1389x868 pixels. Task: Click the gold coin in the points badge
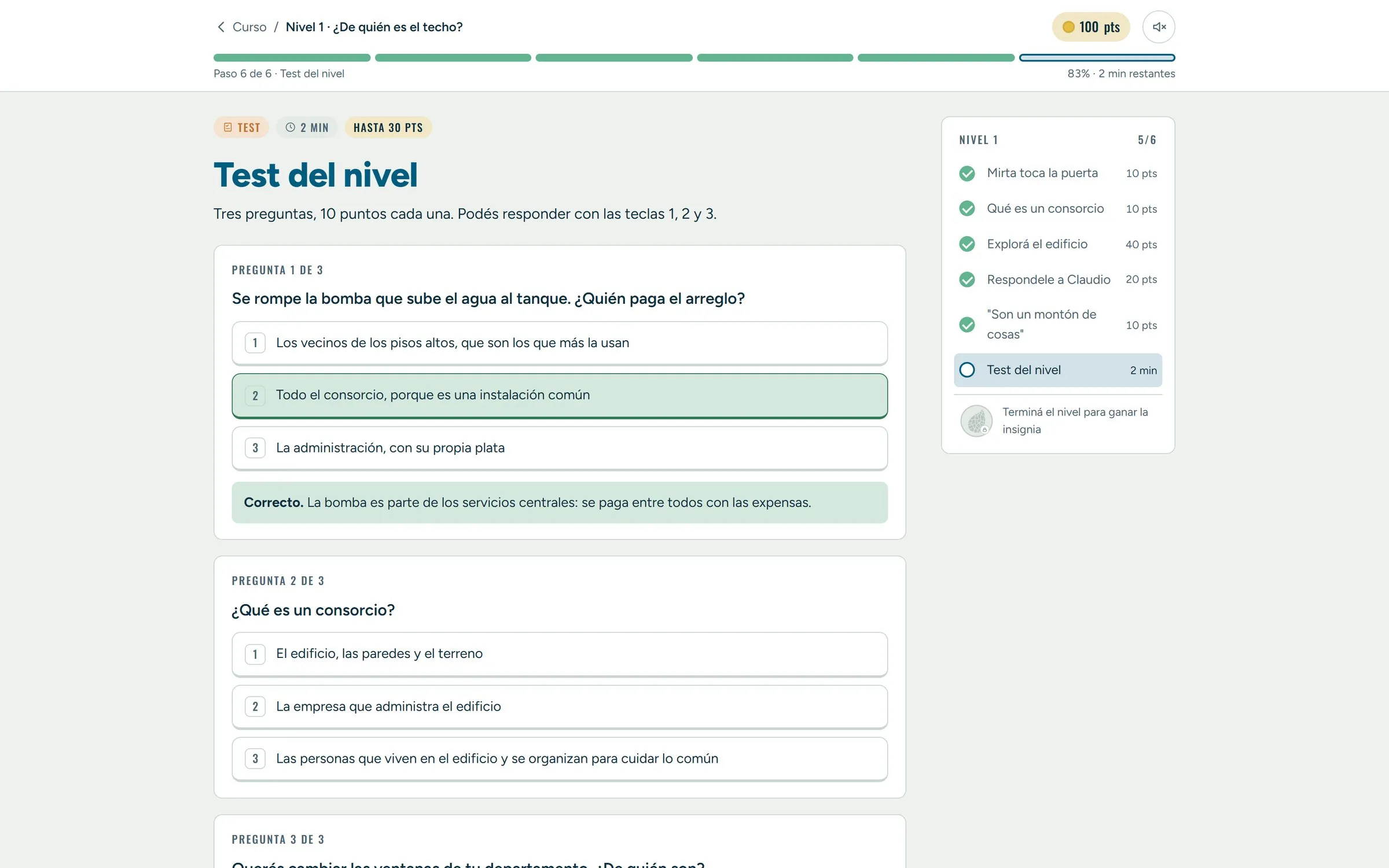click(1068, 27)
